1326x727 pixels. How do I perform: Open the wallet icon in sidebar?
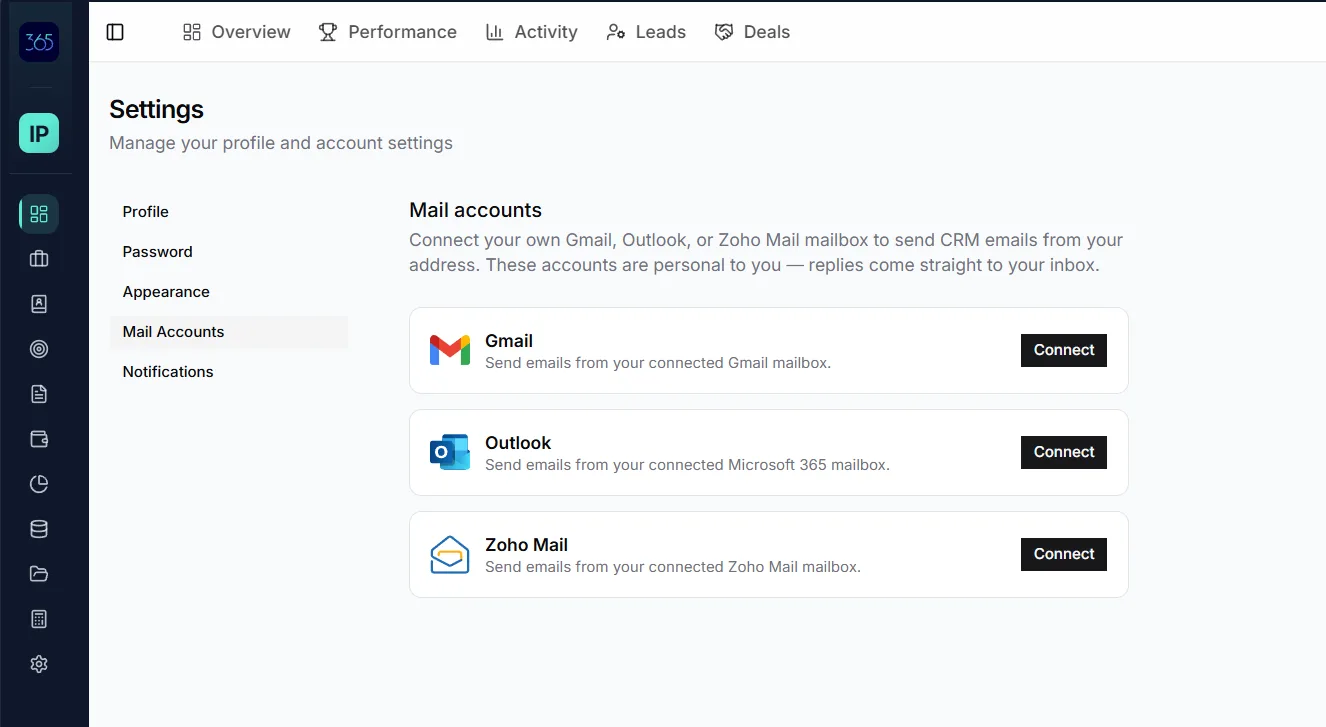click(39, 439)
